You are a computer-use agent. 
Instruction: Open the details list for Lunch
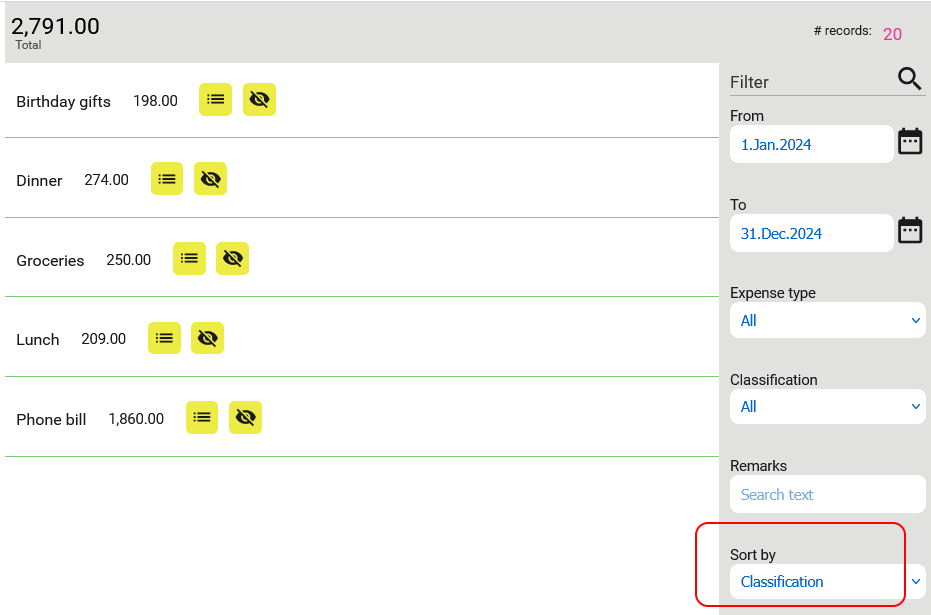[x=164, y=338]
